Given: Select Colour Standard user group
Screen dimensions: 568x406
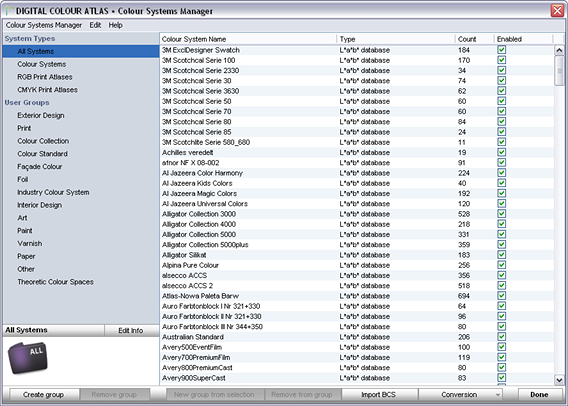Looking at the screenshot, I should tap(81, 154).
